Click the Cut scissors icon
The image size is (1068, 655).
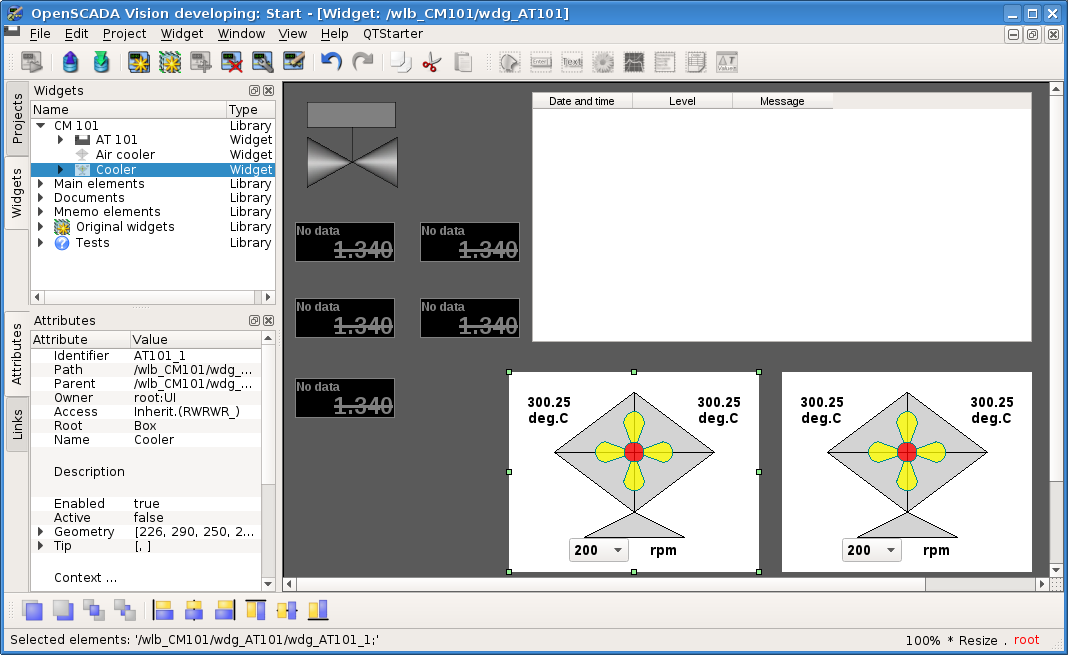[x=431, y=62]
